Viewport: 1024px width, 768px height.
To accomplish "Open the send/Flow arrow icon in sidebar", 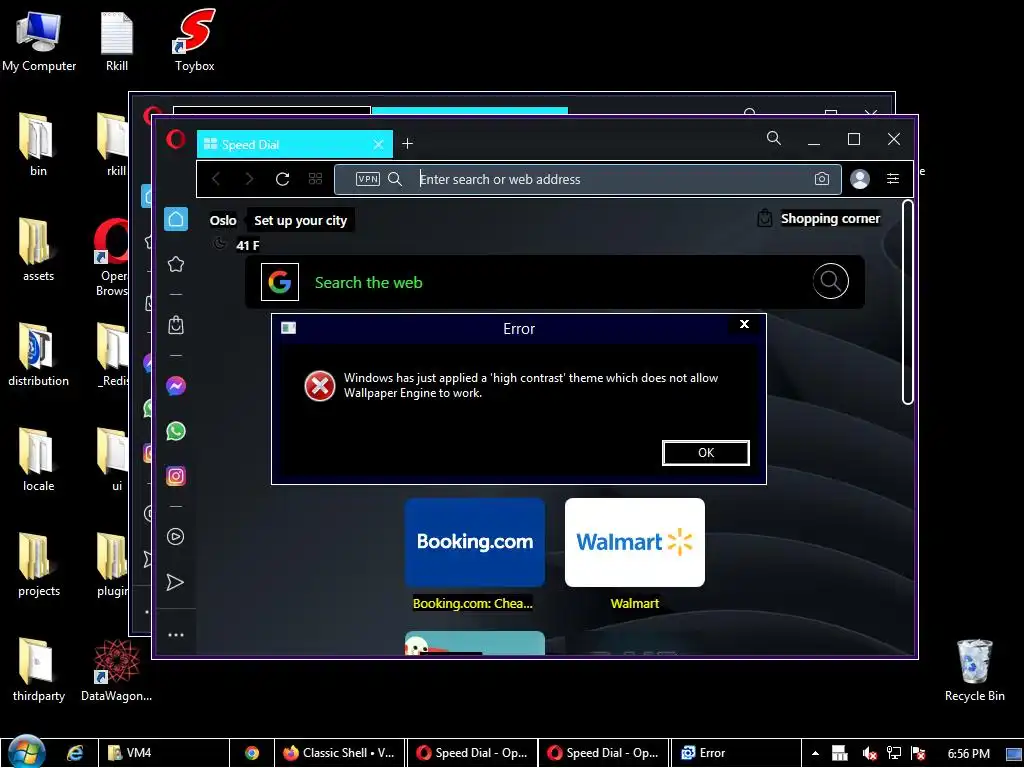I will click(x=175, y=583).
